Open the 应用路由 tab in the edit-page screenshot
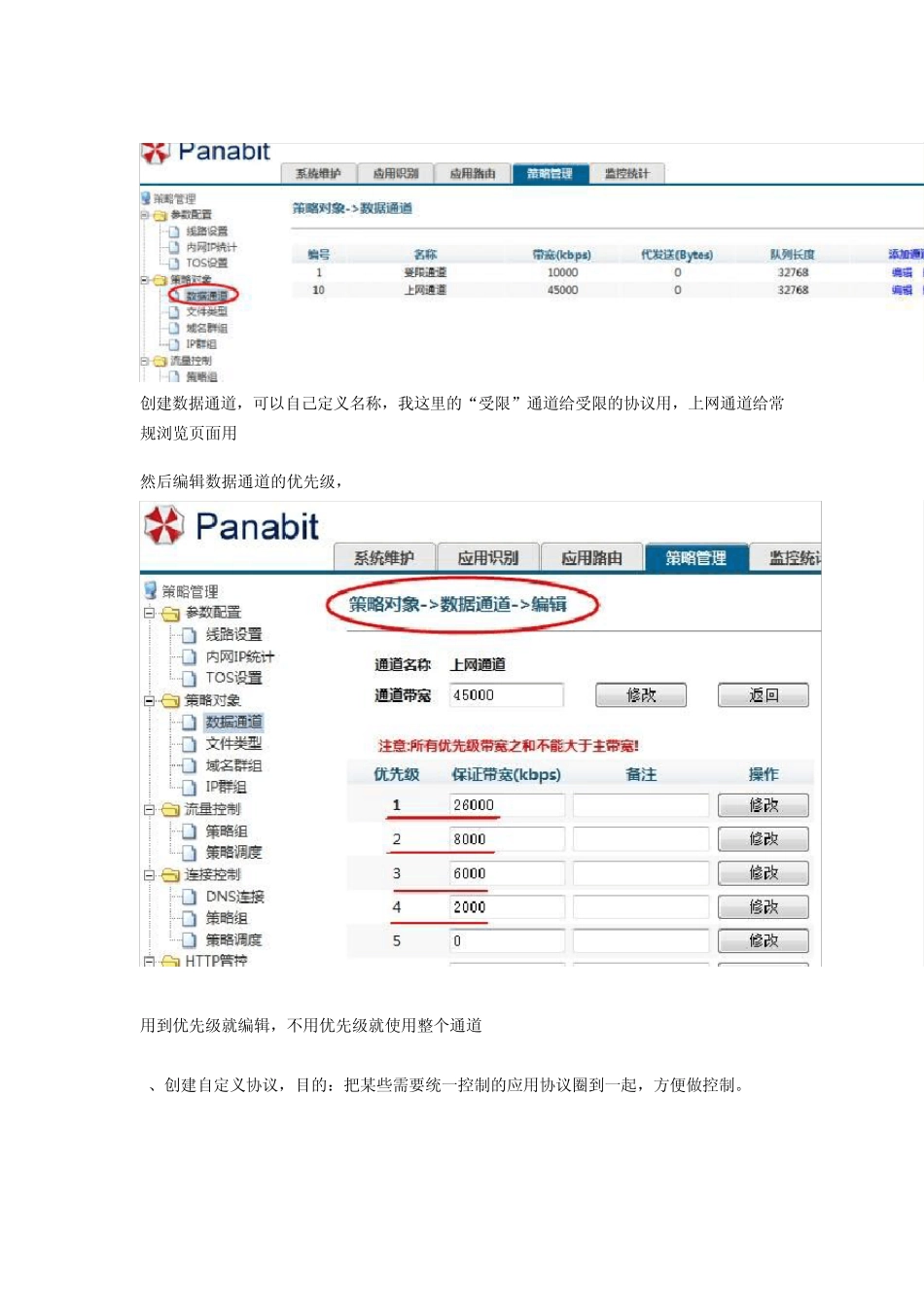The width and height of the screenshot is (924, 1307). (591, 558)
